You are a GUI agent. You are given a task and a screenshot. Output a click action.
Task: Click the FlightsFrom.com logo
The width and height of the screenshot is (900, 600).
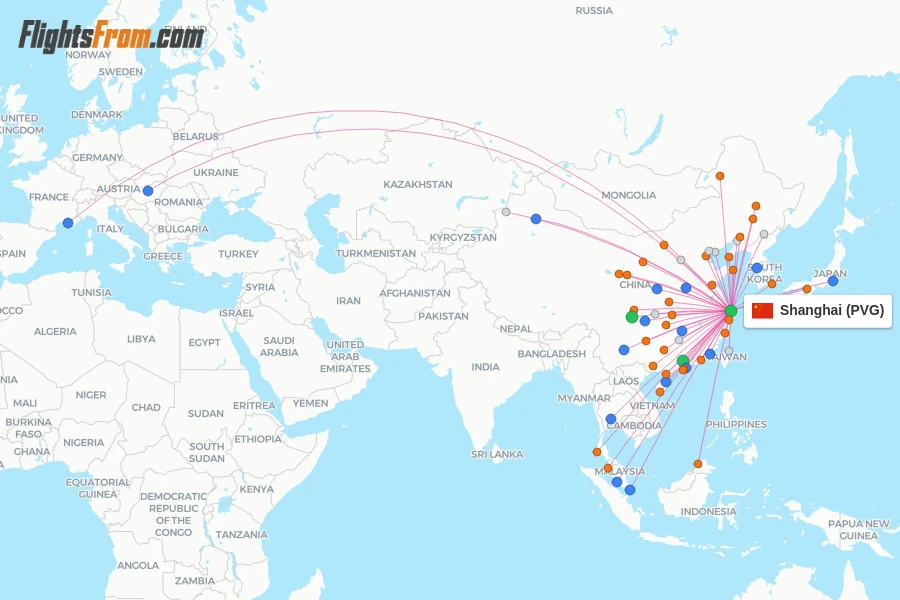pos(111,36)
